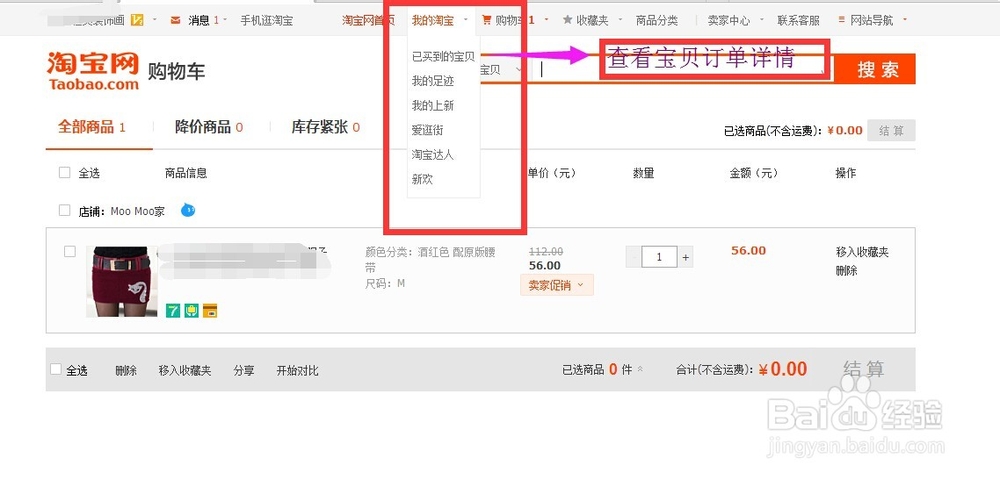Select 新欢 from the menu
Screen dimensions: 1000x480
tap(422, 180)
